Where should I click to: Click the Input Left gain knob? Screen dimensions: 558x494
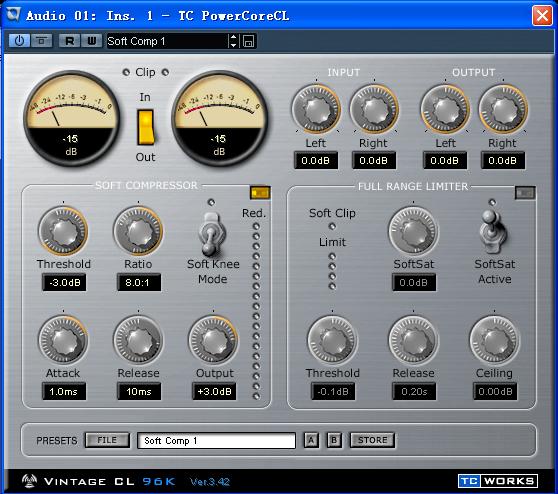point(316,109)
